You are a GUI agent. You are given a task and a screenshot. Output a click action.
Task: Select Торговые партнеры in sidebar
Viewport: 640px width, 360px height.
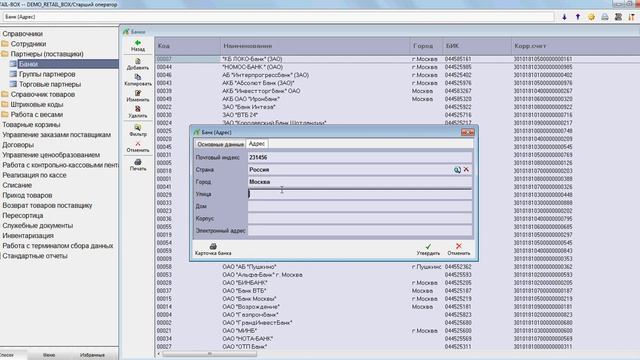point(50,84)
